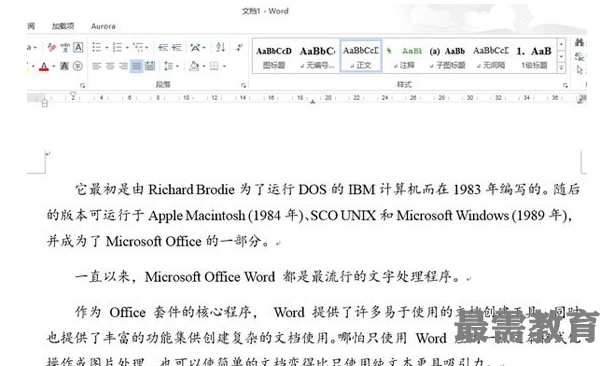Image resolution: width=606 pixels, height=366 pixels.
Task: Click the text 'Microsoft Office Word'
Action: (x=210, y=277)
